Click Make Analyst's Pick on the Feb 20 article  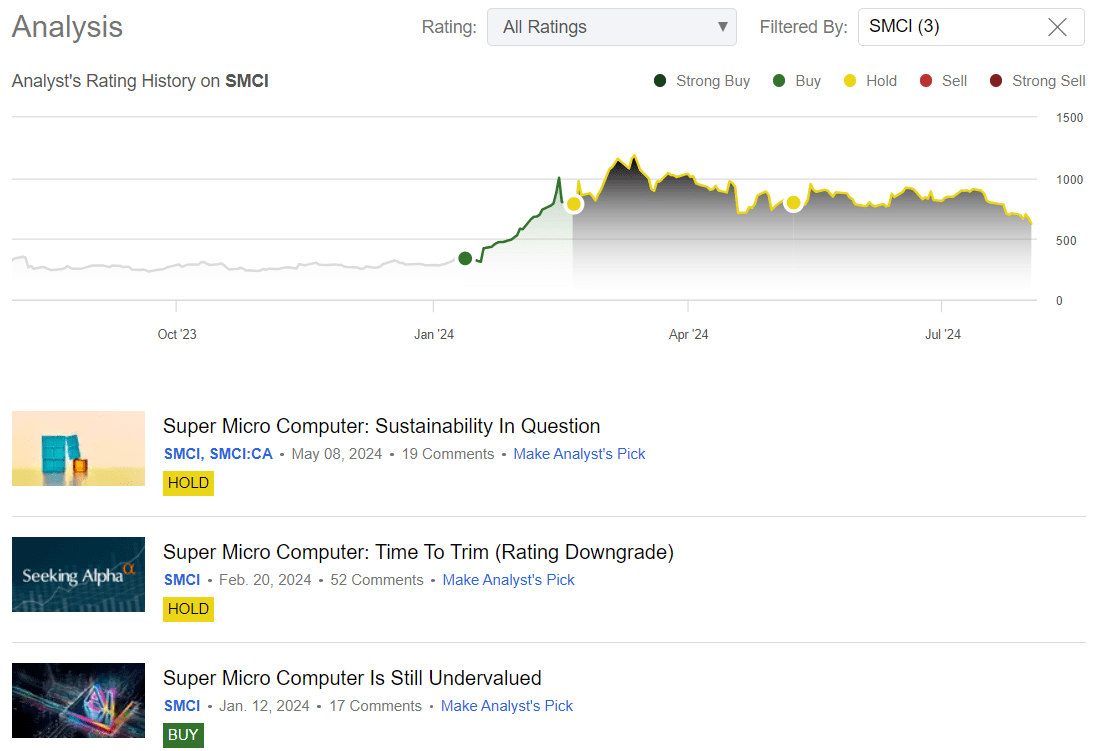tap(508, 580)
